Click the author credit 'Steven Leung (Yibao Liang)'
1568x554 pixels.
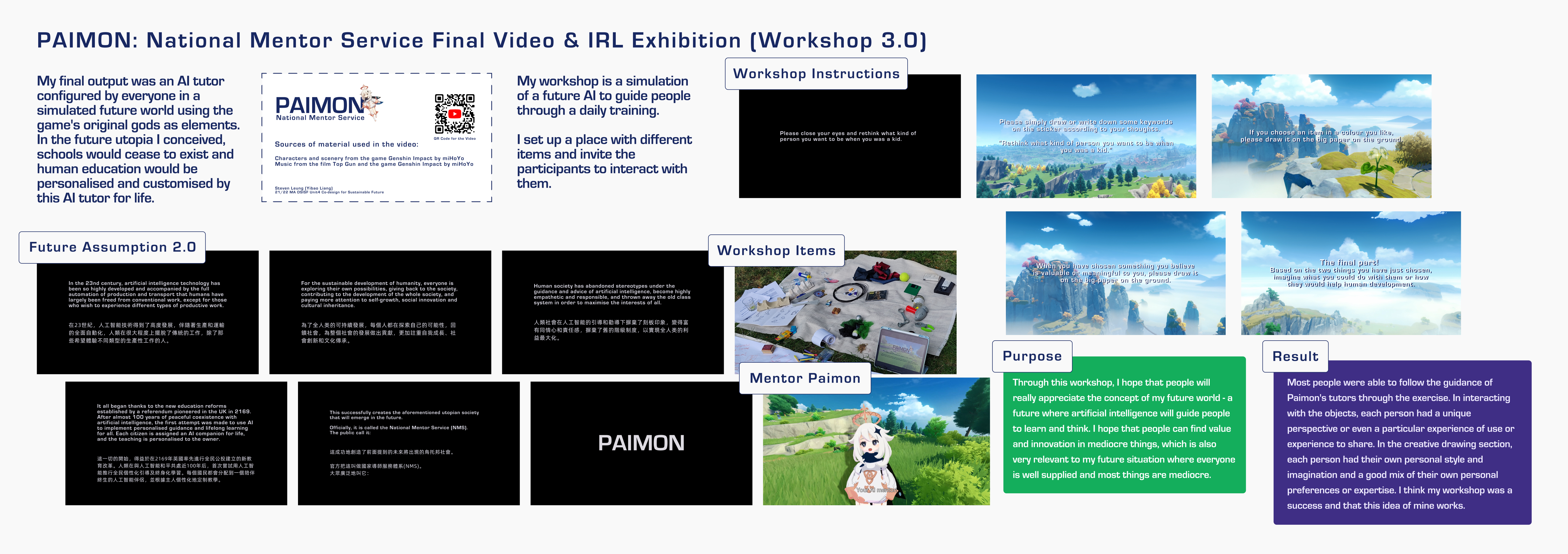[x=304, y=188]
